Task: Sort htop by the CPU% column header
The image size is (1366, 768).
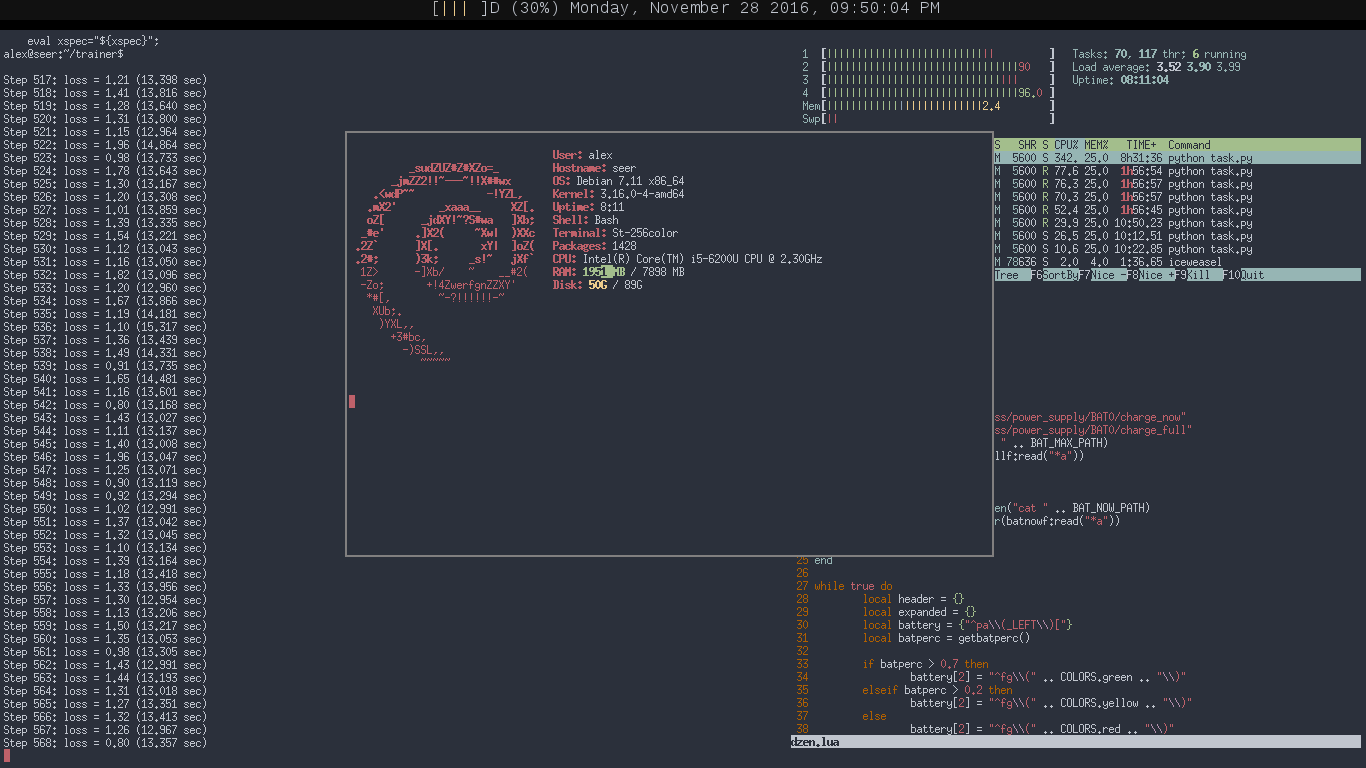Action: click(x=1066, y=145)
